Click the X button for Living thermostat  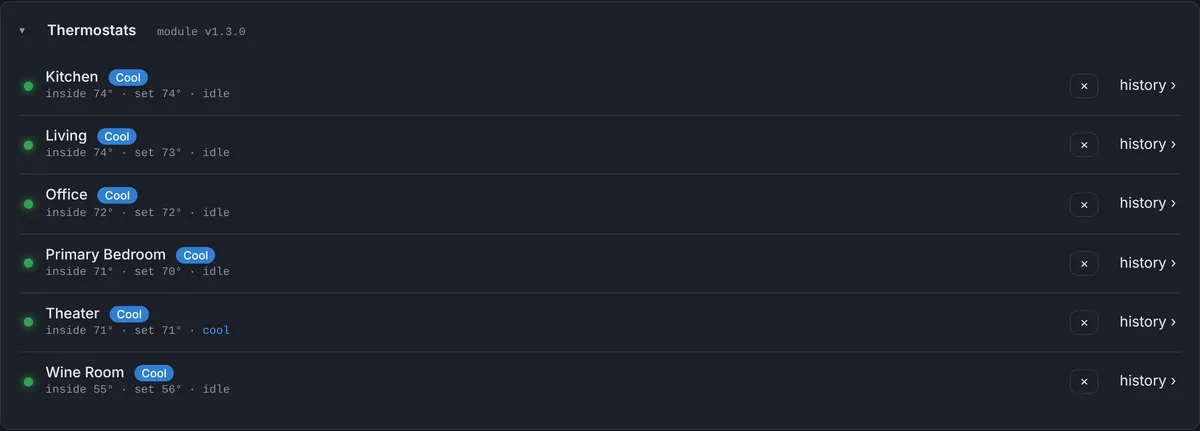tap(1084, 145)
